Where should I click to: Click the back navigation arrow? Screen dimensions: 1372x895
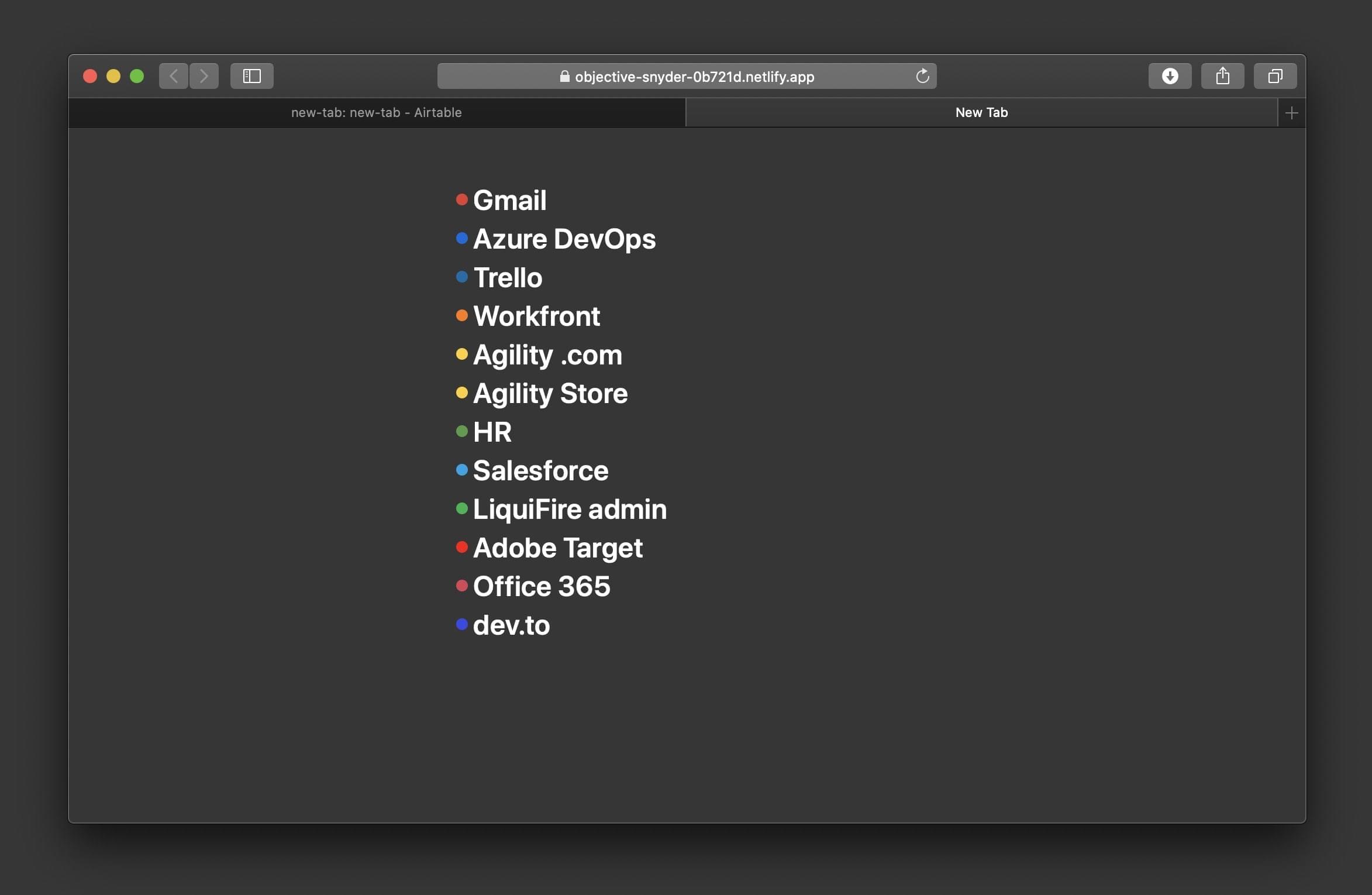click(173, 75)
